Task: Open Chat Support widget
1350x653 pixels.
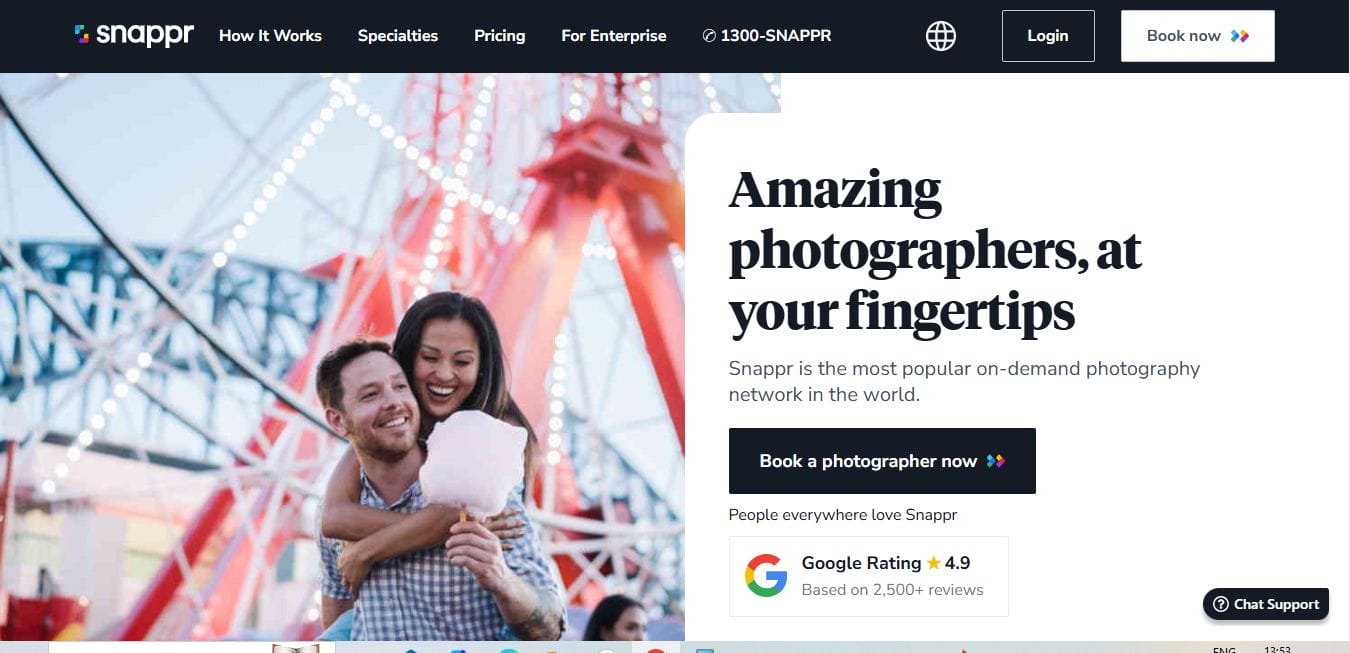Action: pos(1266,604)
